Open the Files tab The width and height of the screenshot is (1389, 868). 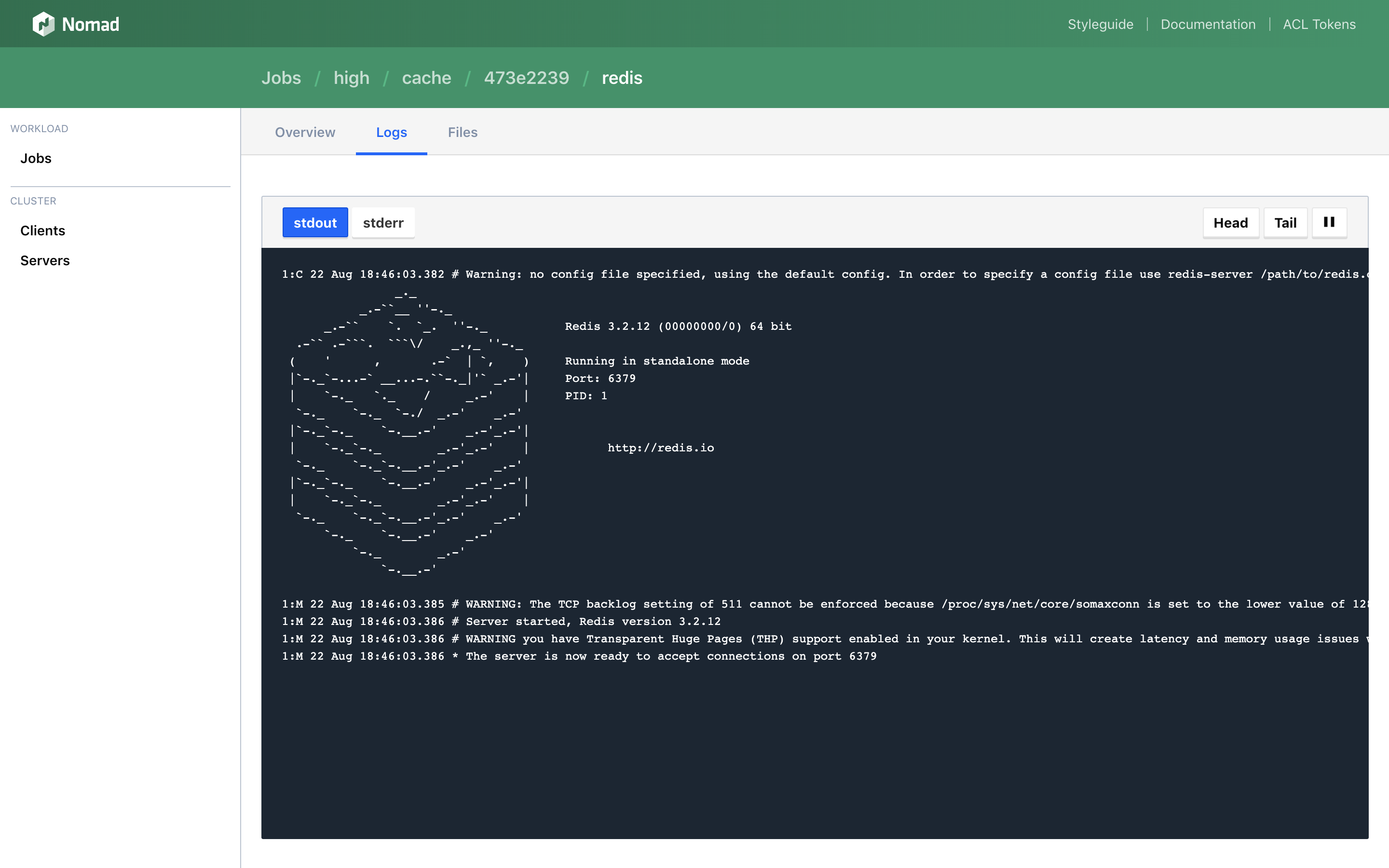point(463,132)
